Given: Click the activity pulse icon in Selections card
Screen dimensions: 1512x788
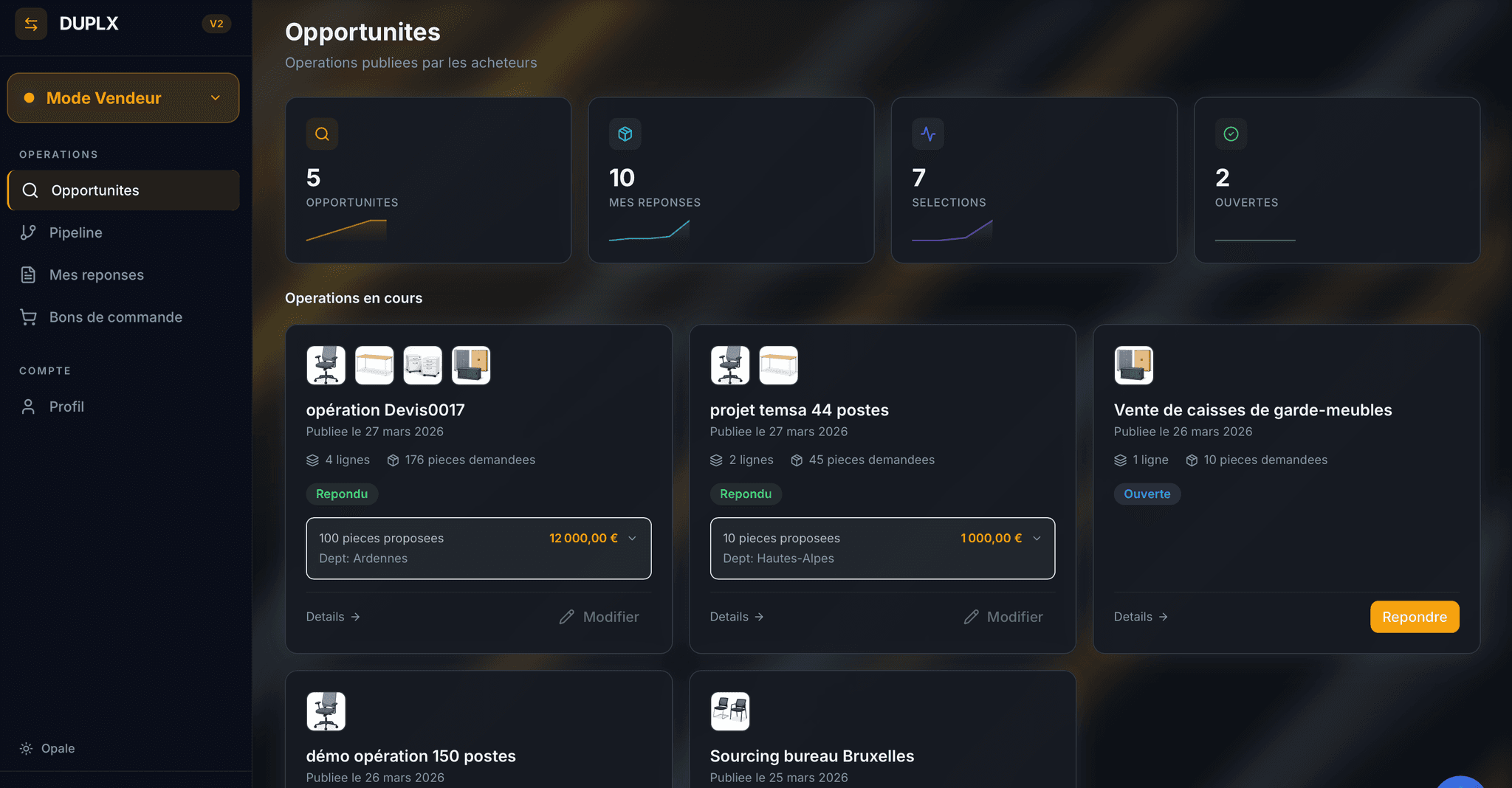Looking at the screenshot, I should pyautogui.click(x=928, y=134).
